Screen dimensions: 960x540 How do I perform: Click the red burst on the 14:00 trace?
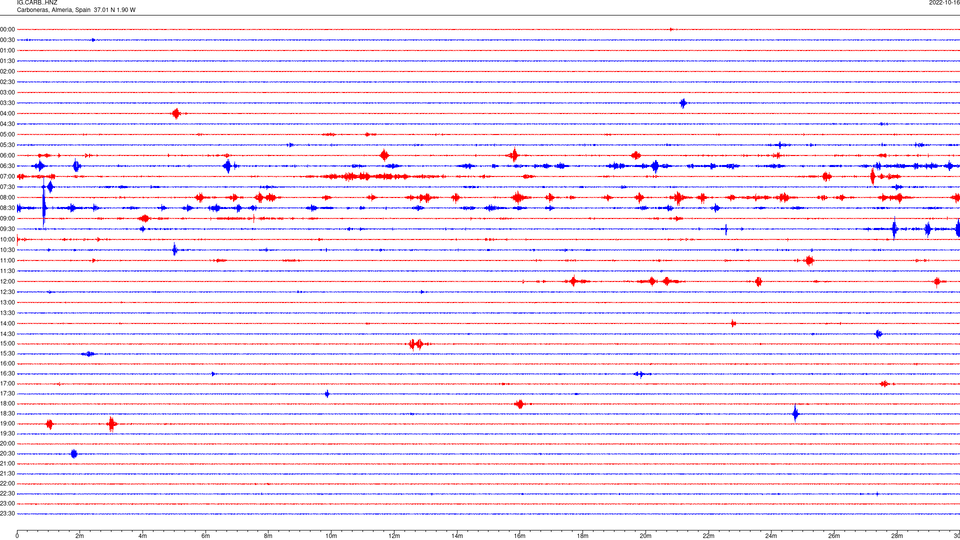733,323
